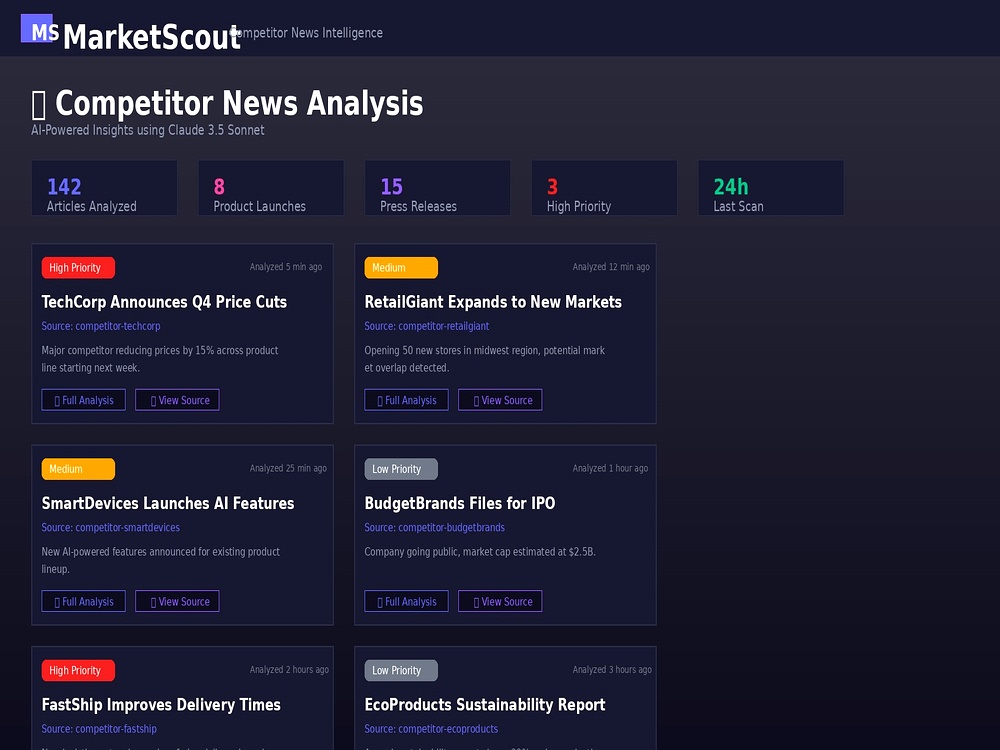View Source for TechCorp Q4 Price Cuts

tap(177, 400)
